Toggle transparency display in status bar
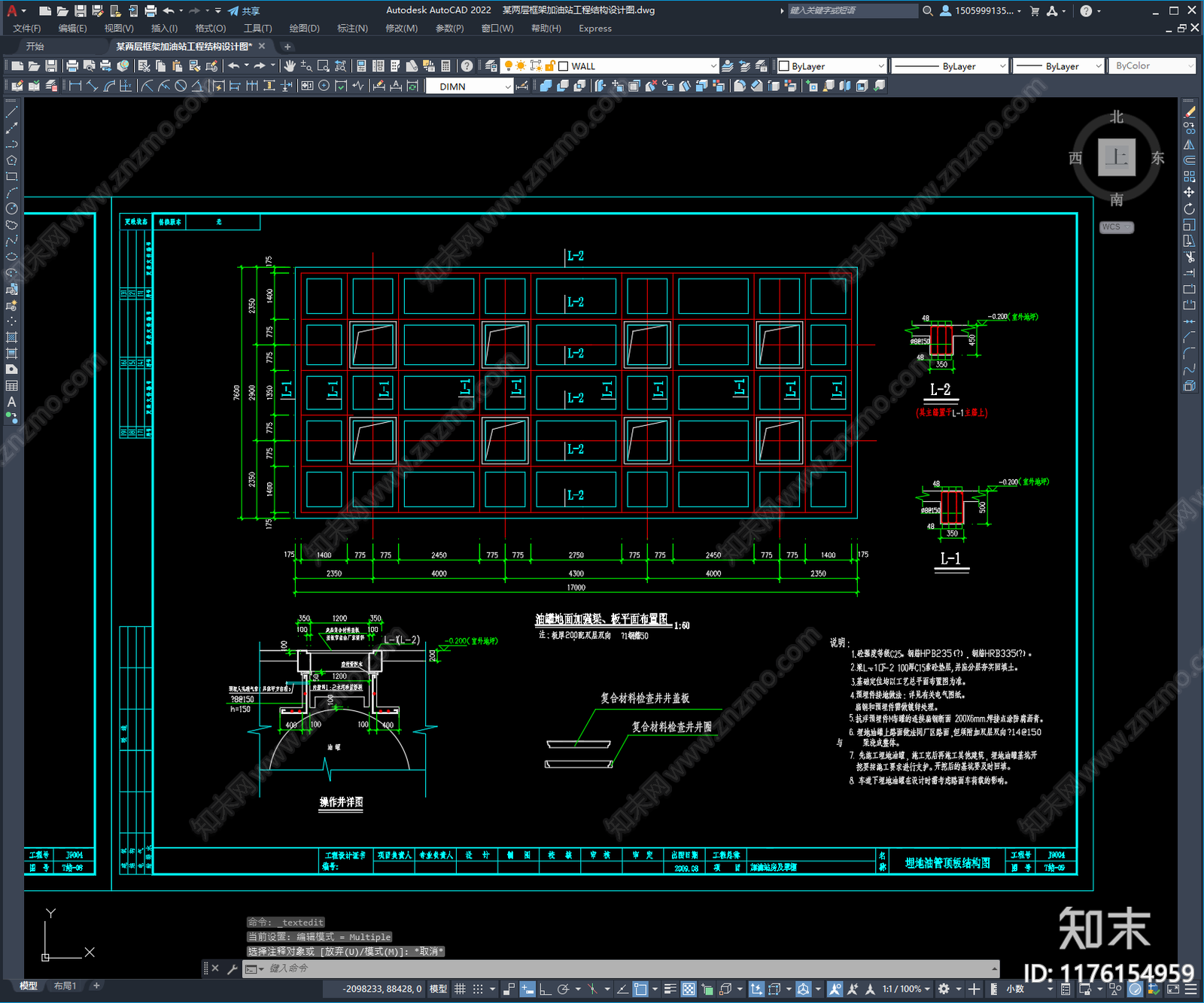The height and width of the screenshot is (1003, 1204). [689, 989]
